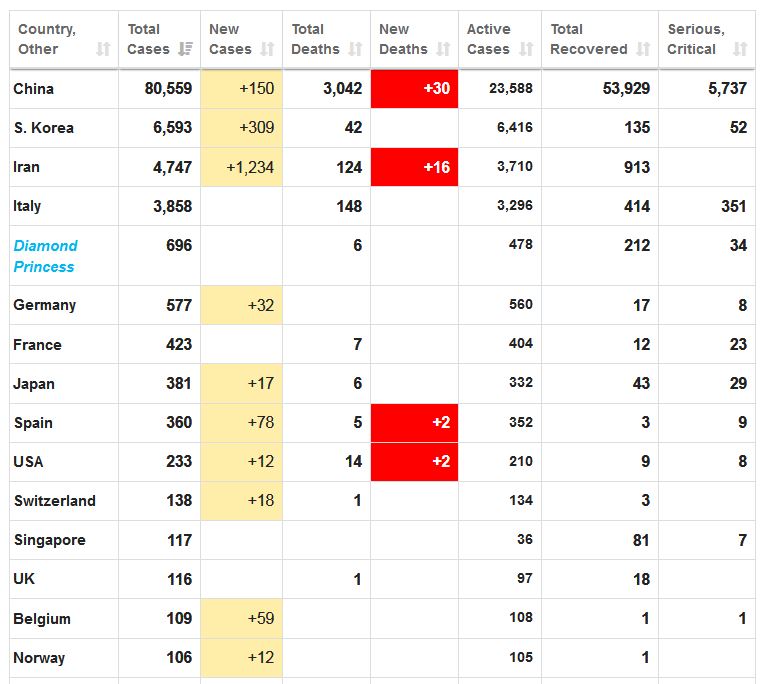Sort table by New Deaths icon

coord(443,49)
